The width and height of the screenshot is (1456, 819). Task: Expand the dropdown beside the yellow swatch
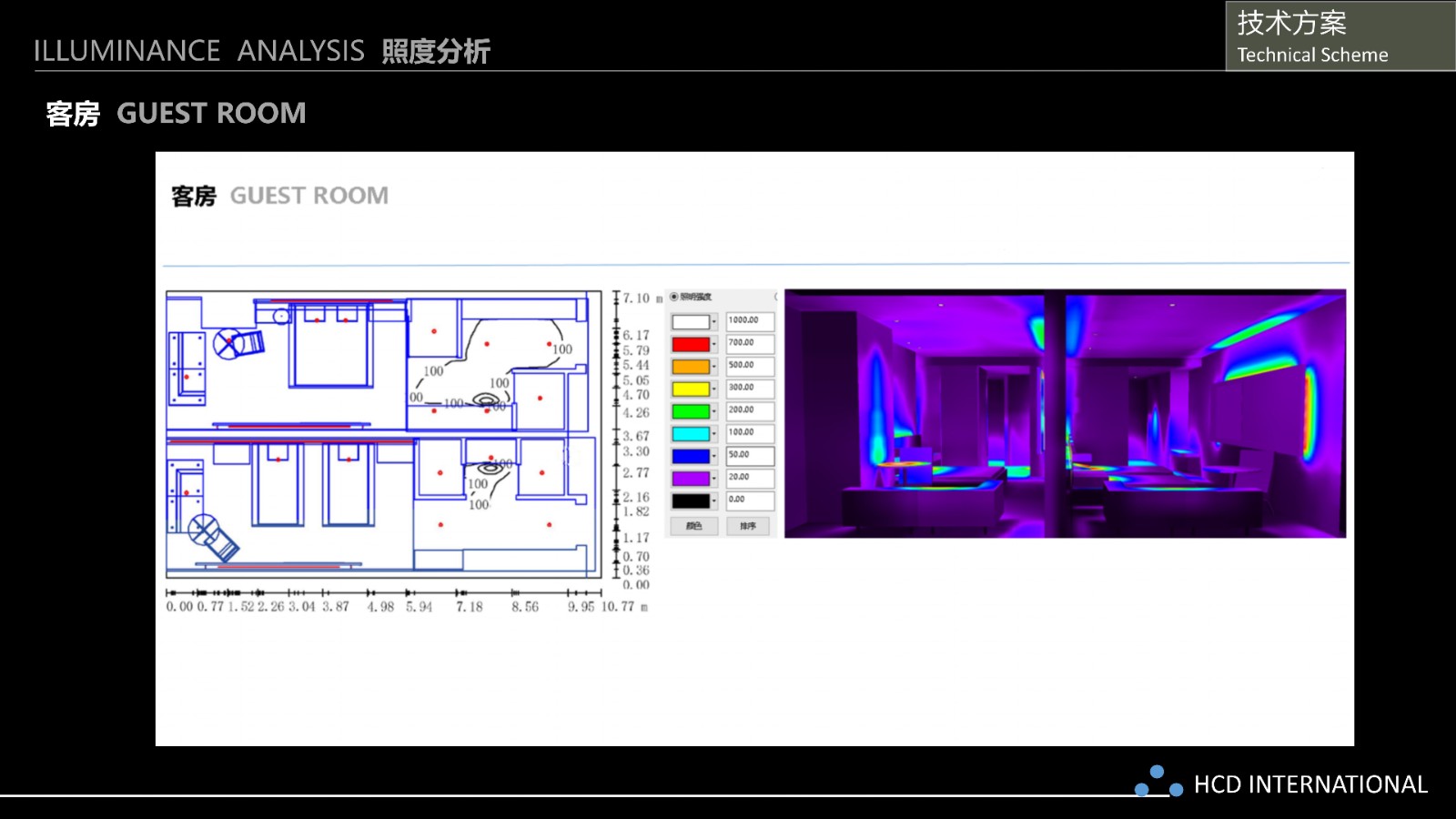(x=714, y=389)
